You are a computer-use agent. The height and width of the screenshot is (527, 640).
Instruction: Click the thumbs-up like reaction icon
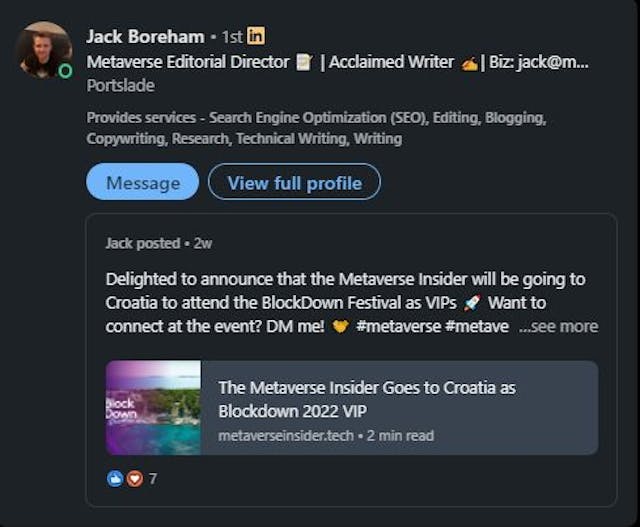(115, 478)
